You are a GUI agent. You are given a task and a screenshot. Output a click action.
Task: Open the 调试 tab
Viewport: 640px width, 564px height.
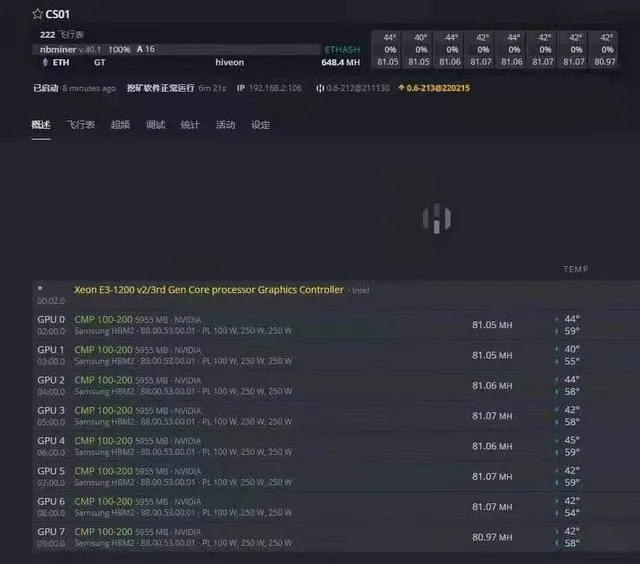tap(155, 125)
